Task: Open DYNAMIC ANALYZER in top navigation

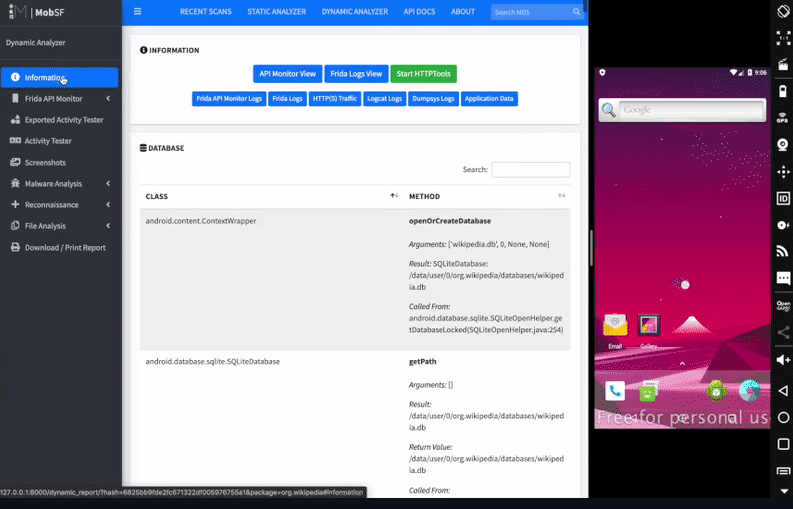Action: 355,12
